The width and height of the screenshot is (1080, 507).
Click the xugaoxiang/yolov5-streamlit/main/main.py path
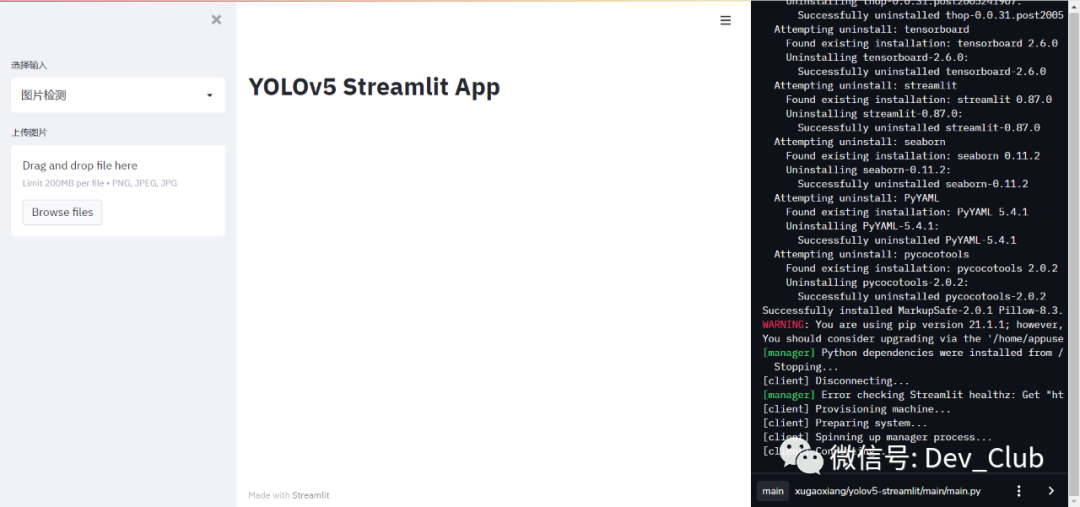(888, 491)
